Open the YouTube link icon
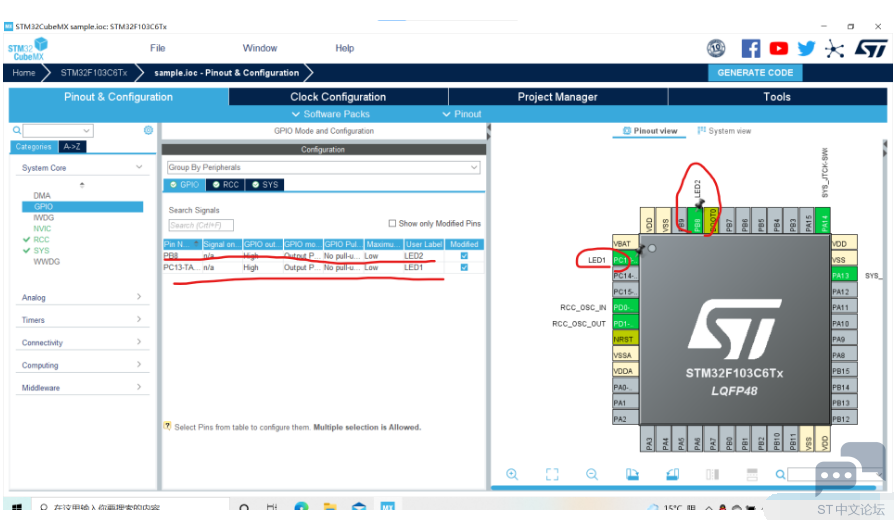Screen dimensions: 894x525 [x=779, y=48]
